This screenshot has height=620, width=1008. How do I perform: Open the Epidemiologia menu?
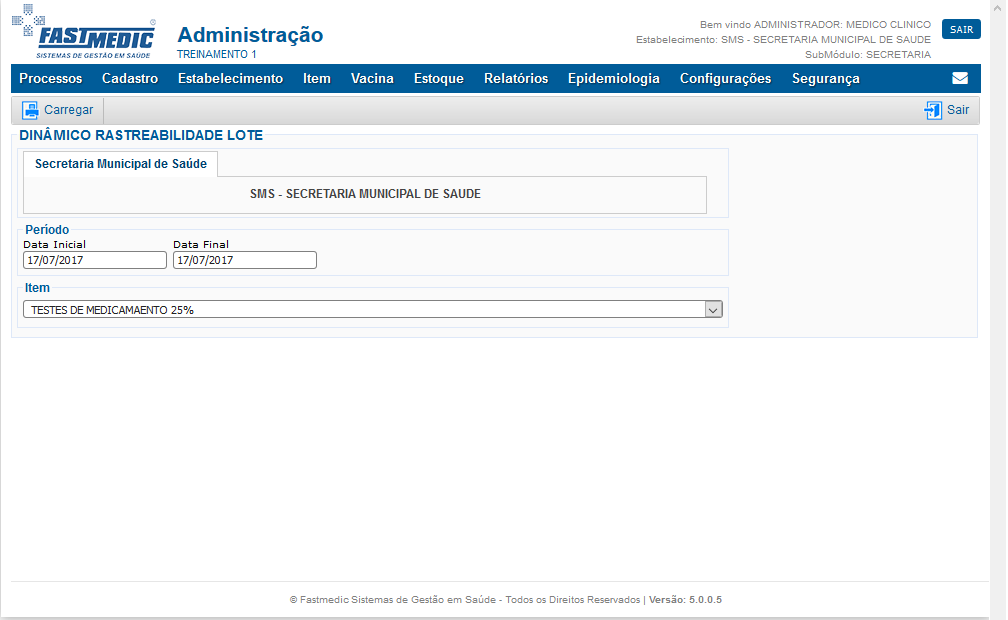[613, 78]
